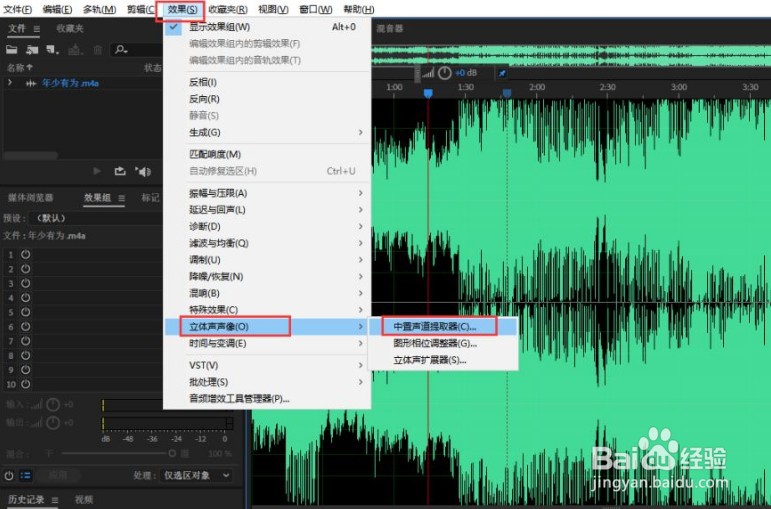Toggle power for effect slot 10

[x=26, y=384]
